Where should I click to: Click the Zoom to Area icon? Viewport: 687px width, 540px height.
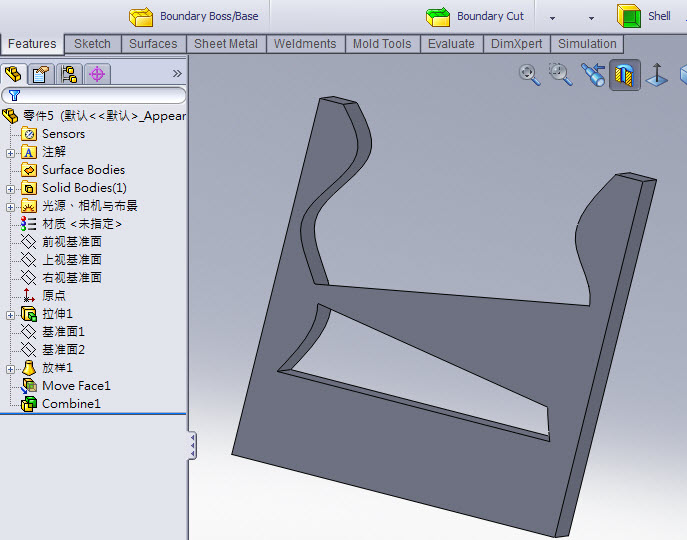pos(560,74)
